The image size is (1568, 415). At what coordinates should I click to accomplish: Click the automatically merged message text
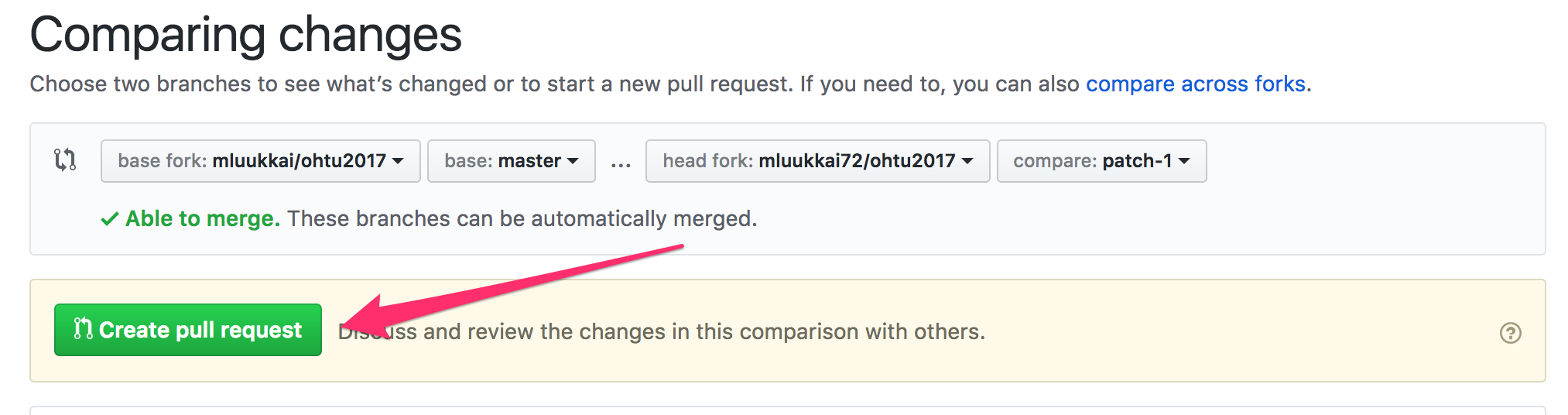click(x=522, y=219)
